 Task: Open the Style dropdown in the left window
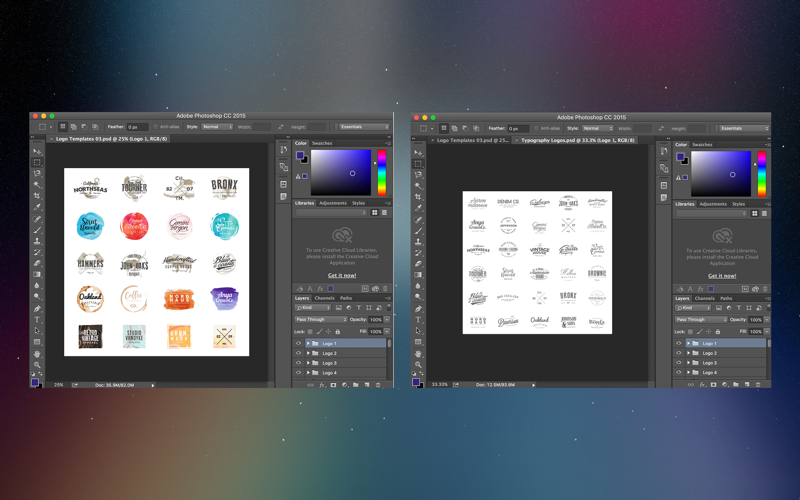(x=217, y=127)
